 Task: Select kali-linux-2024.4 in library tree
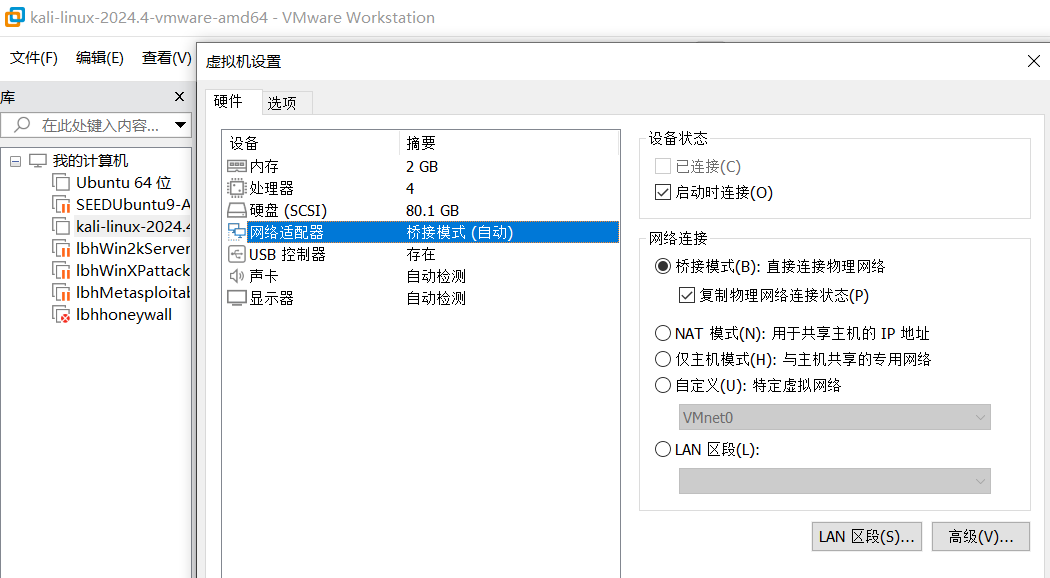(133, 226)
